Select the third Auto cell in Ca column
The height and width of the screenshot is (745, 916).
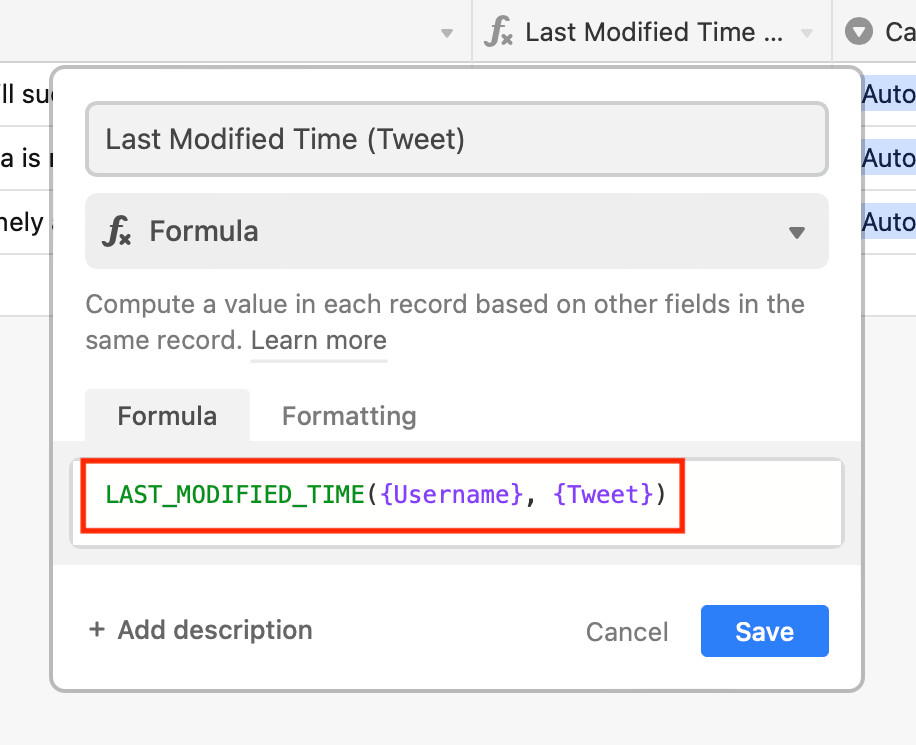click(889, 222)
